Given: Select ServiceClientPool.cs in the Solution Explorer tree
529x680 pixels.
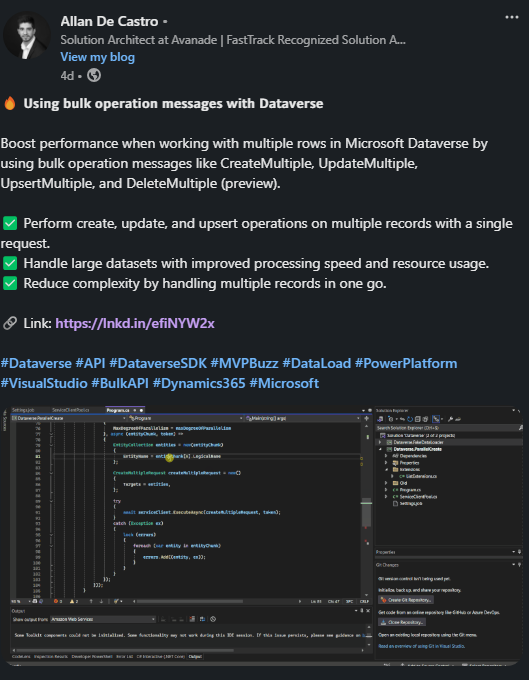Looking at the screenshot, I should pyautogui.click(x=415, y=497).
